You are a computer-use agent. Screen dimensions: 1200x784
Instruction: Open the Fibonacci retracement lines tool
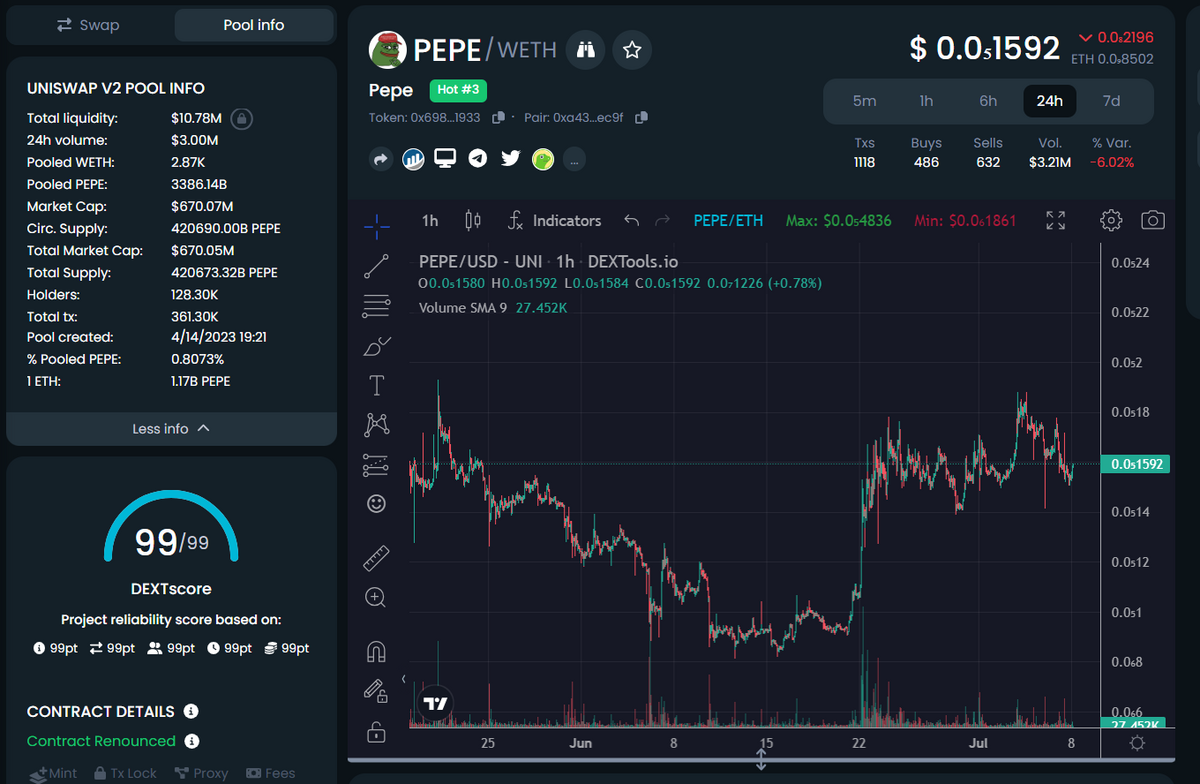[x=377, y=306]
